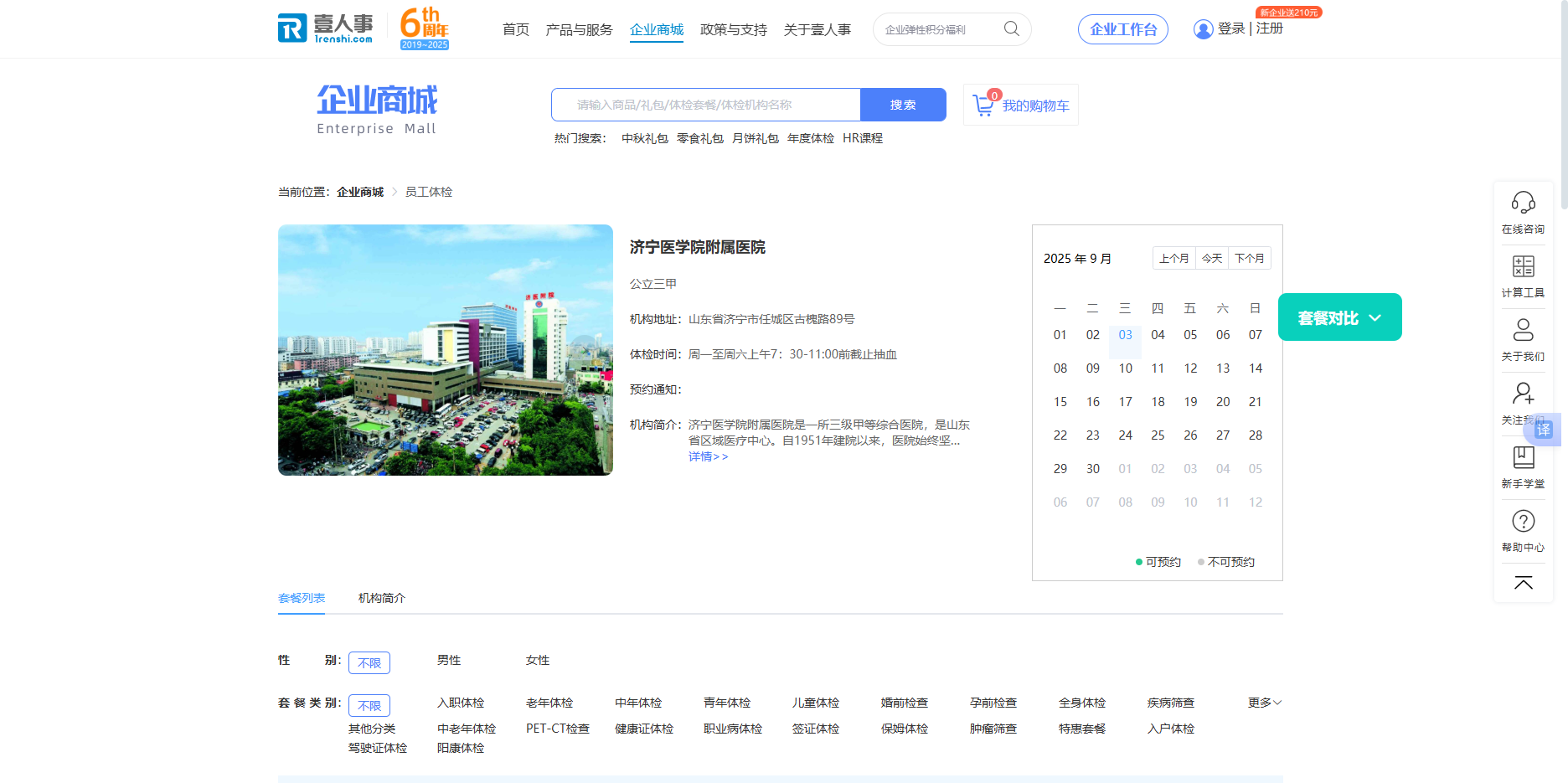Click the magnifier search icon in top bar
Screen dimensions: 1568x783
1012,29
